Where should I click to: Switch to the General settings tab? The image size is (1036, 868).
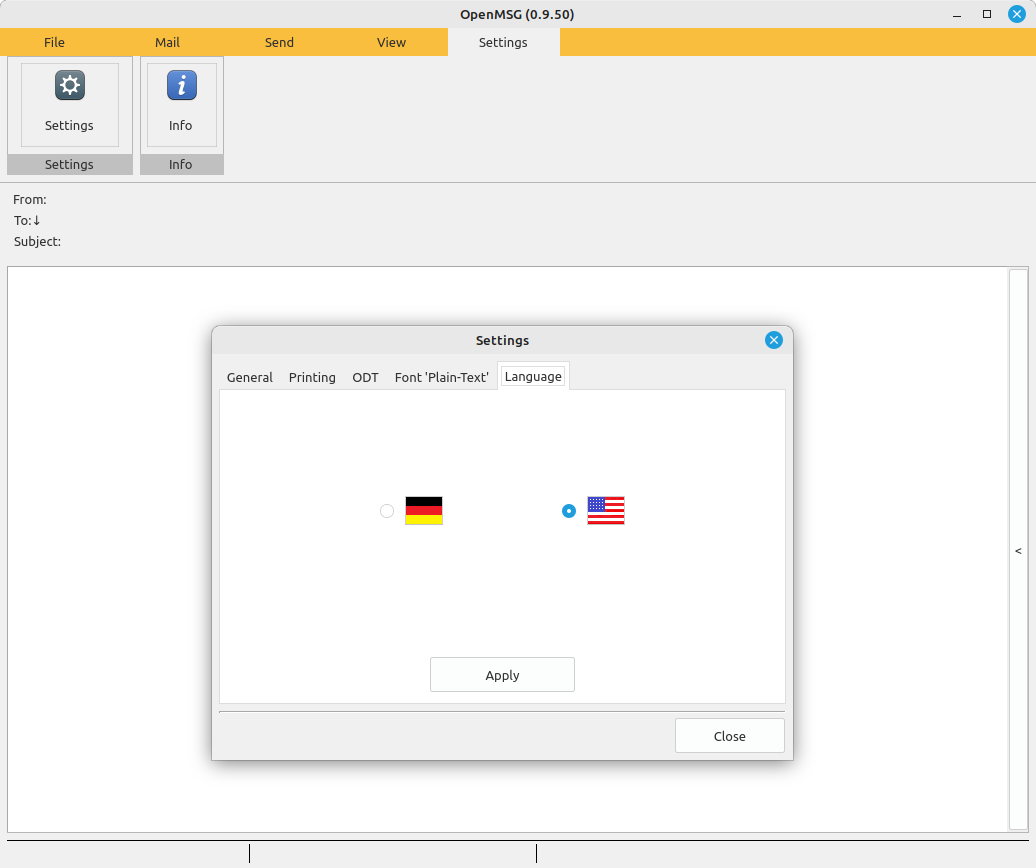point(250,377)
